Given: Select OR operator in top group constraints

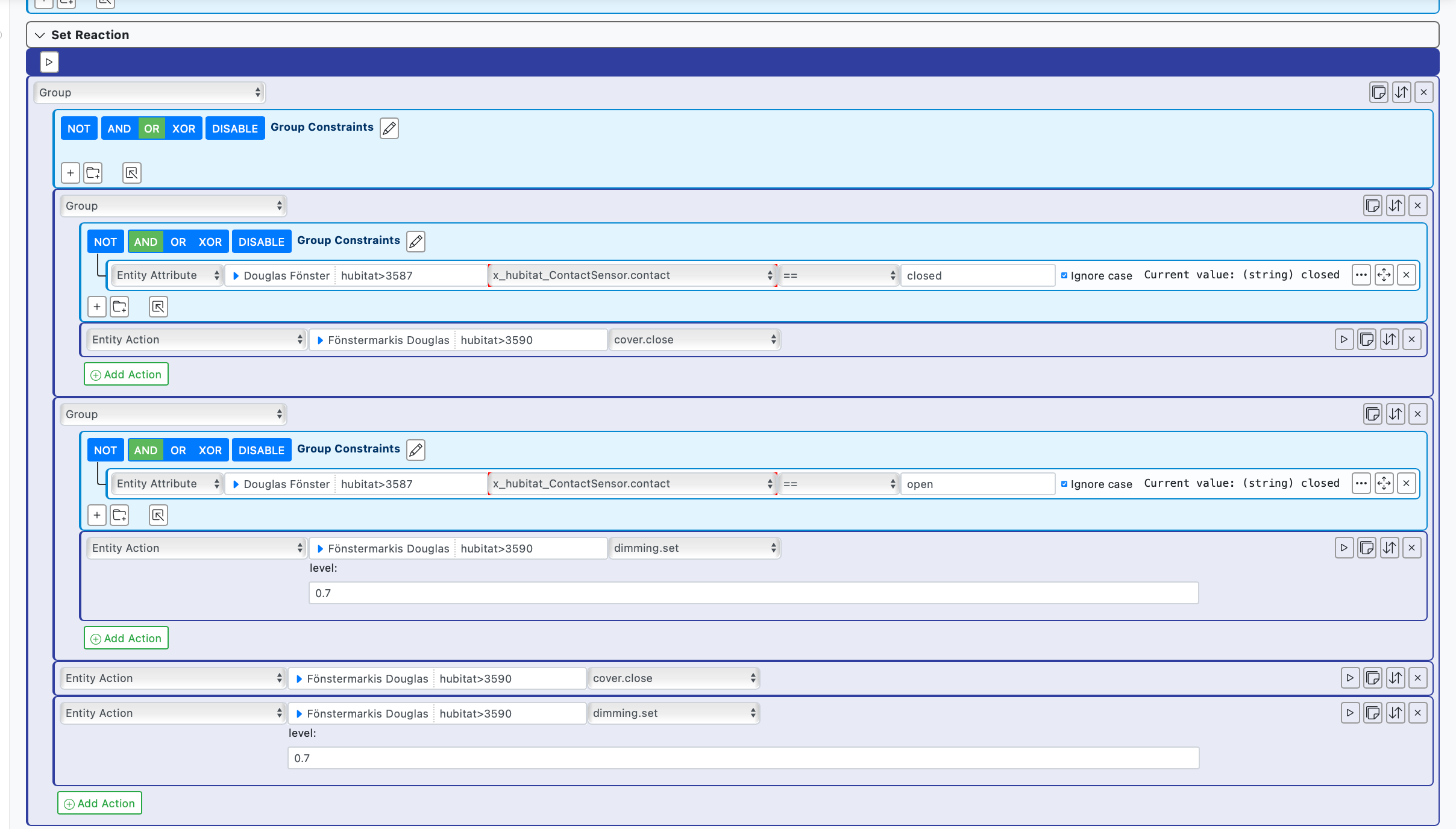Looking at the screenshot, I should click(x=152, y=128).
